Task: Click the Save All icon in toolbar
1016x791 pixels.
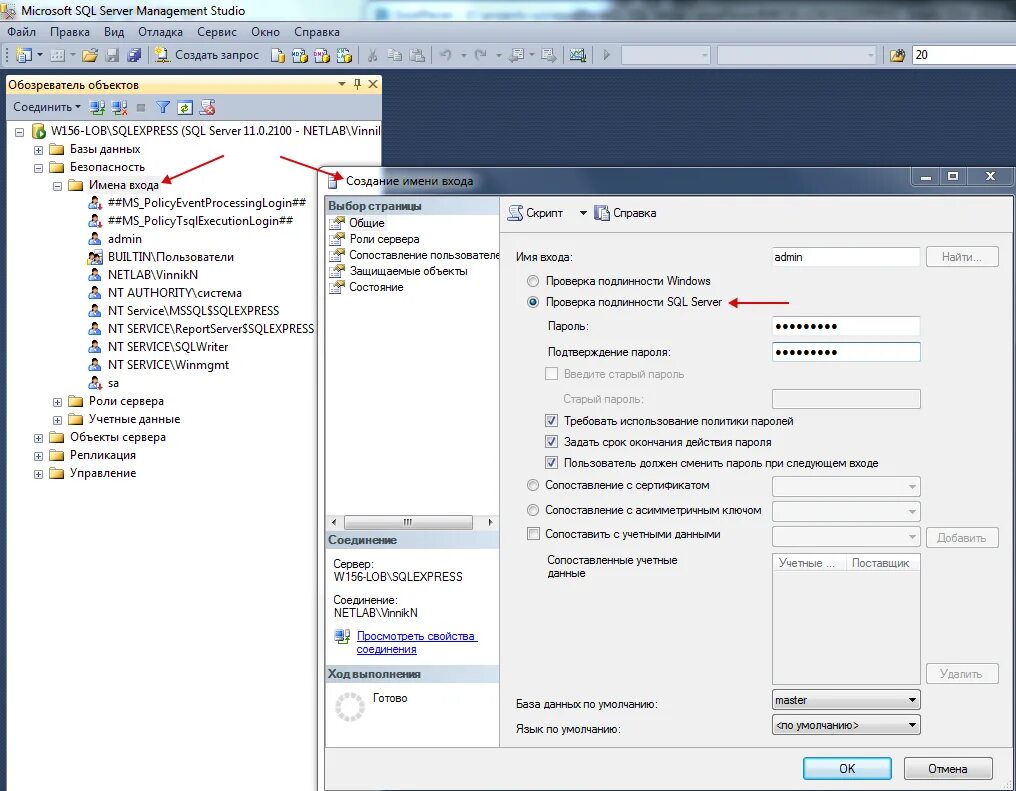Action: click(134, 55)
